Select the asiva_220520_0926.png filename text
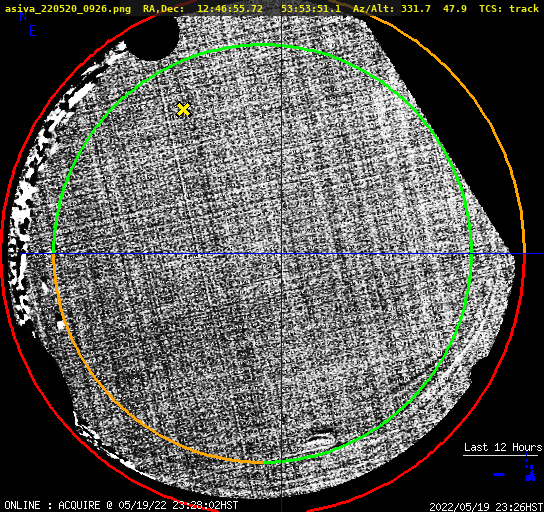This screenshot has width=544, height=512. 68,9
